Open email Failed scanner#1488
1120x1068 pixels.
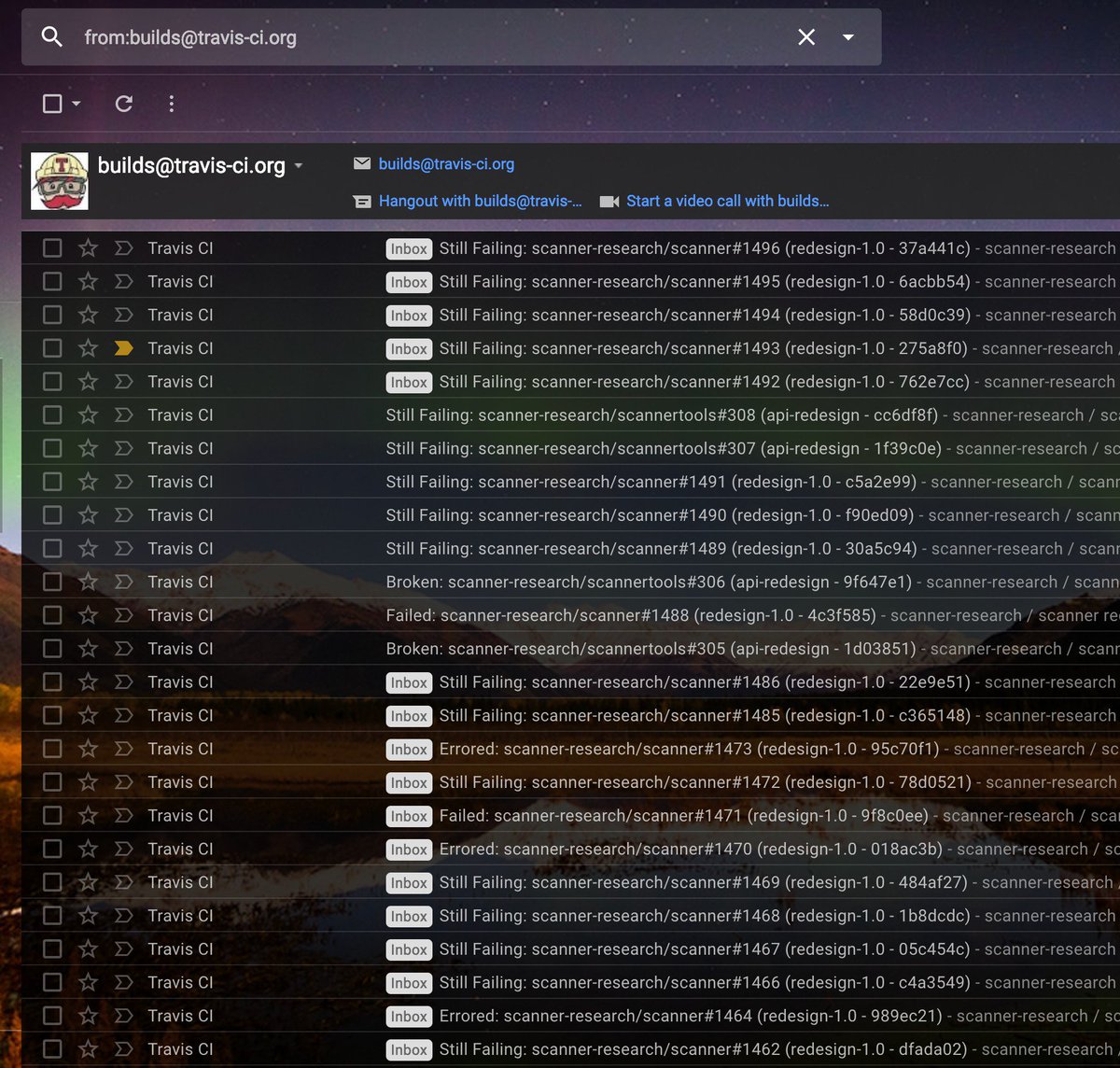(x=570, y=615)
